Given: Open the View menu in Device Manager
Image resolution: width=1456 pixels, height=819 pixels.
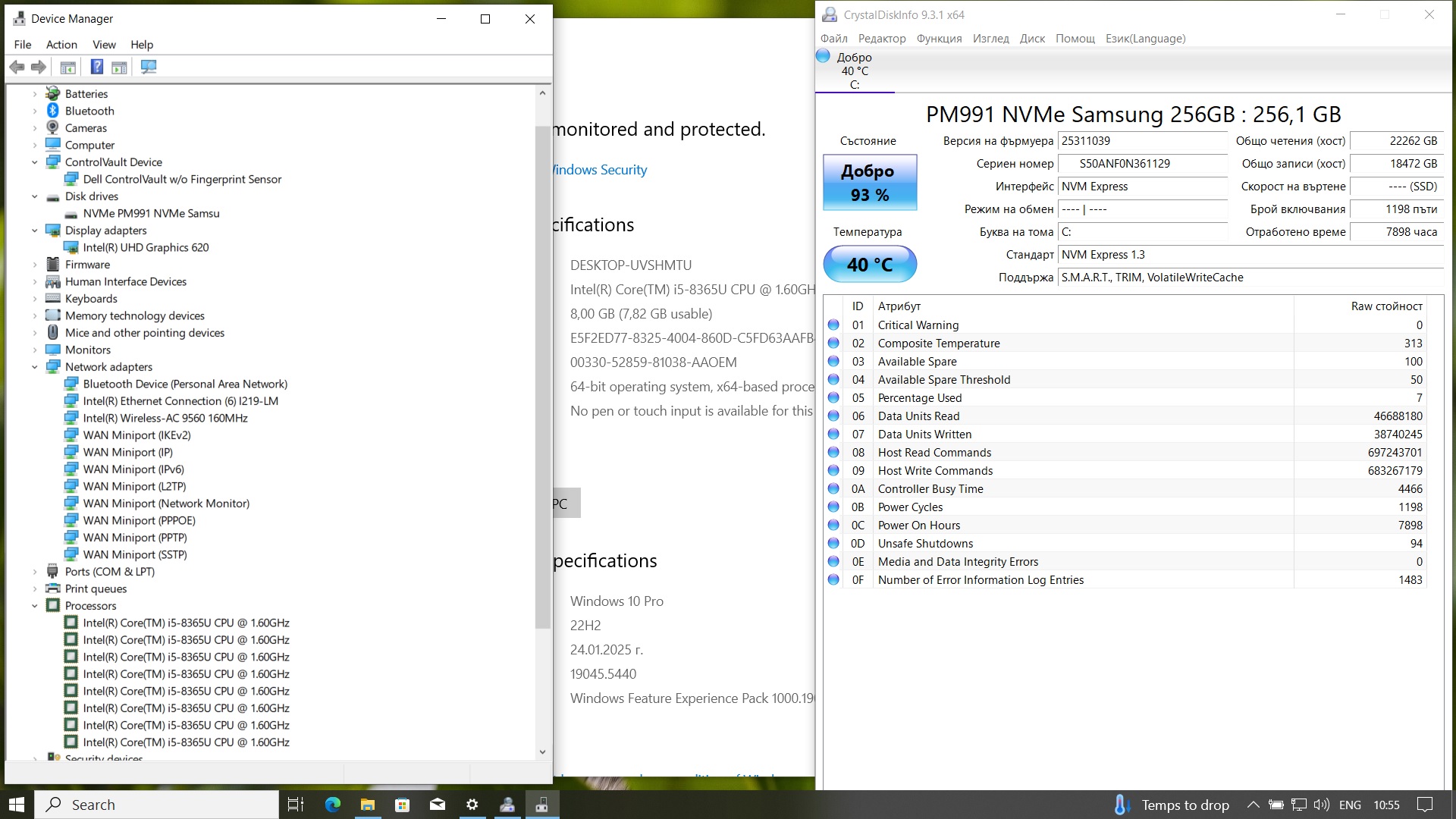Looking at the screenshot, I should pos(104,44).
